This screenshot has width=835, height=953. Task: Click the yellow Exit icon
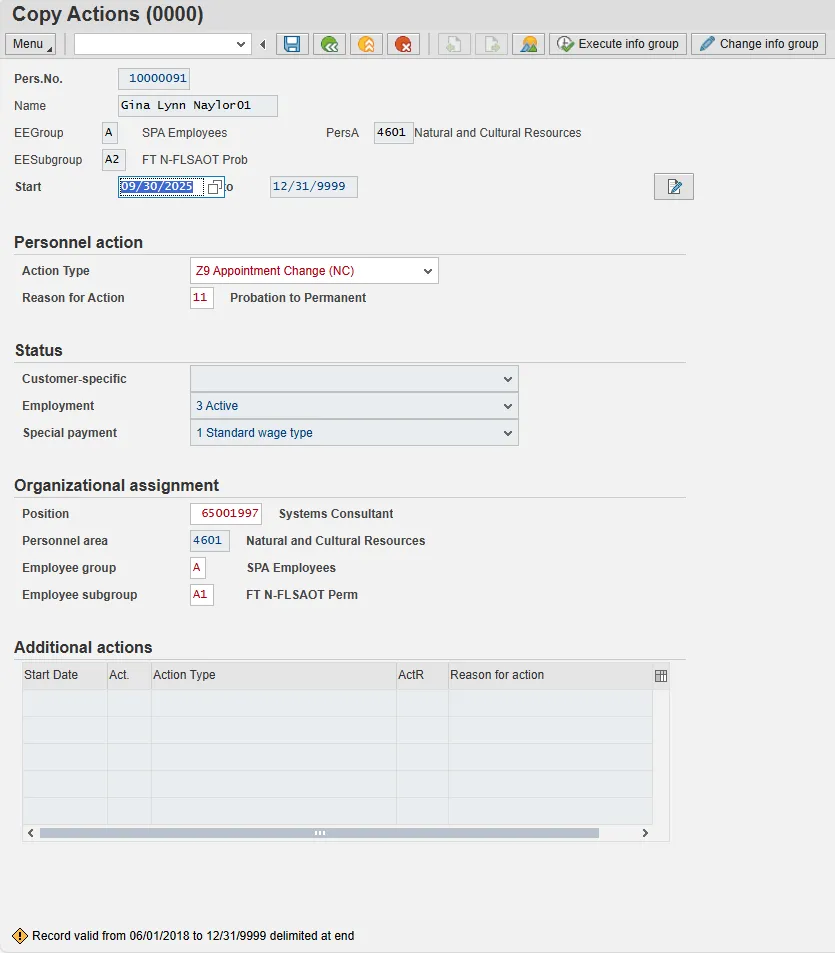tap(366, 44)
